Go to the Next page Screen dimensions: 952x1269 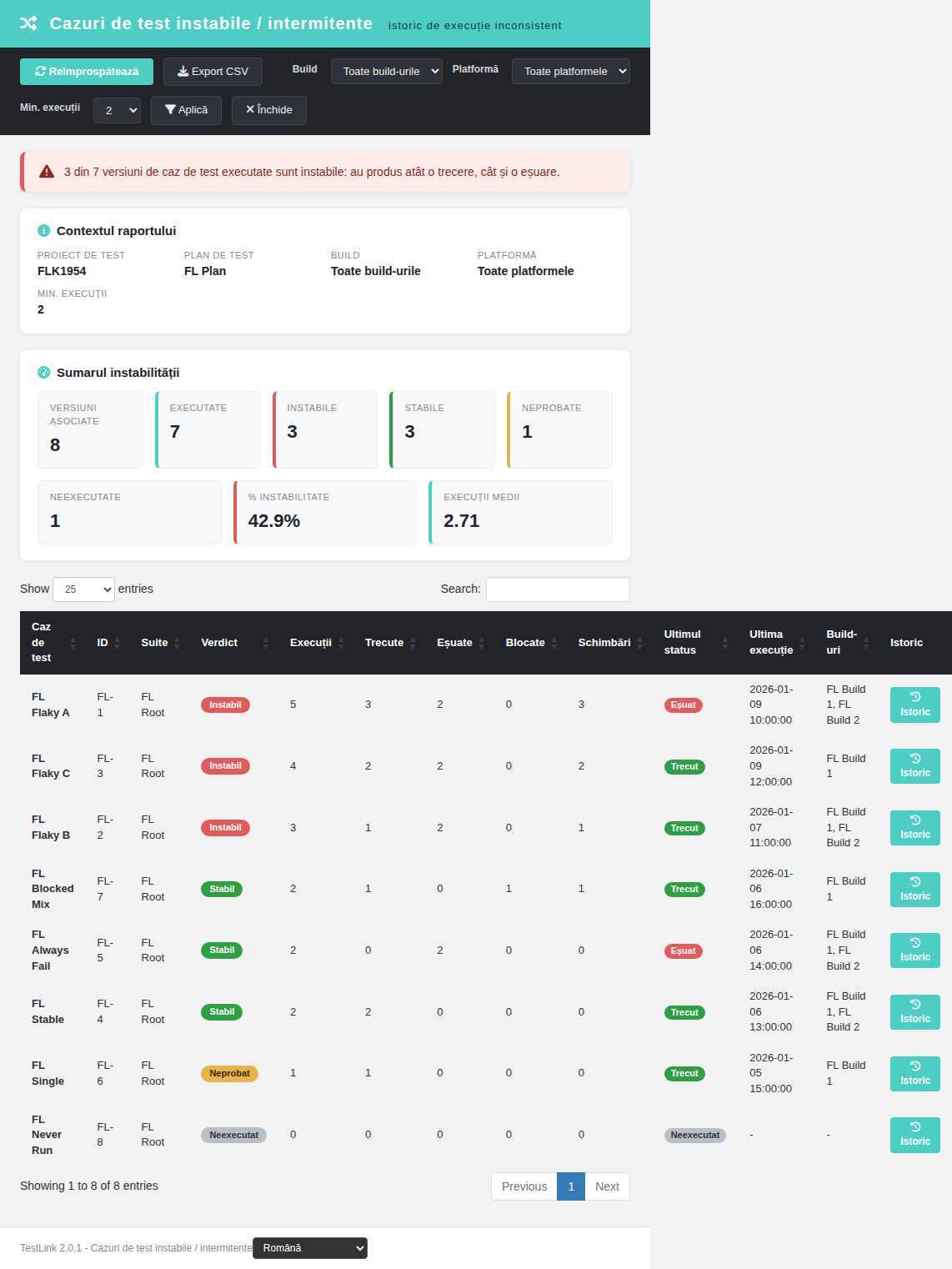pos(607,1186)
